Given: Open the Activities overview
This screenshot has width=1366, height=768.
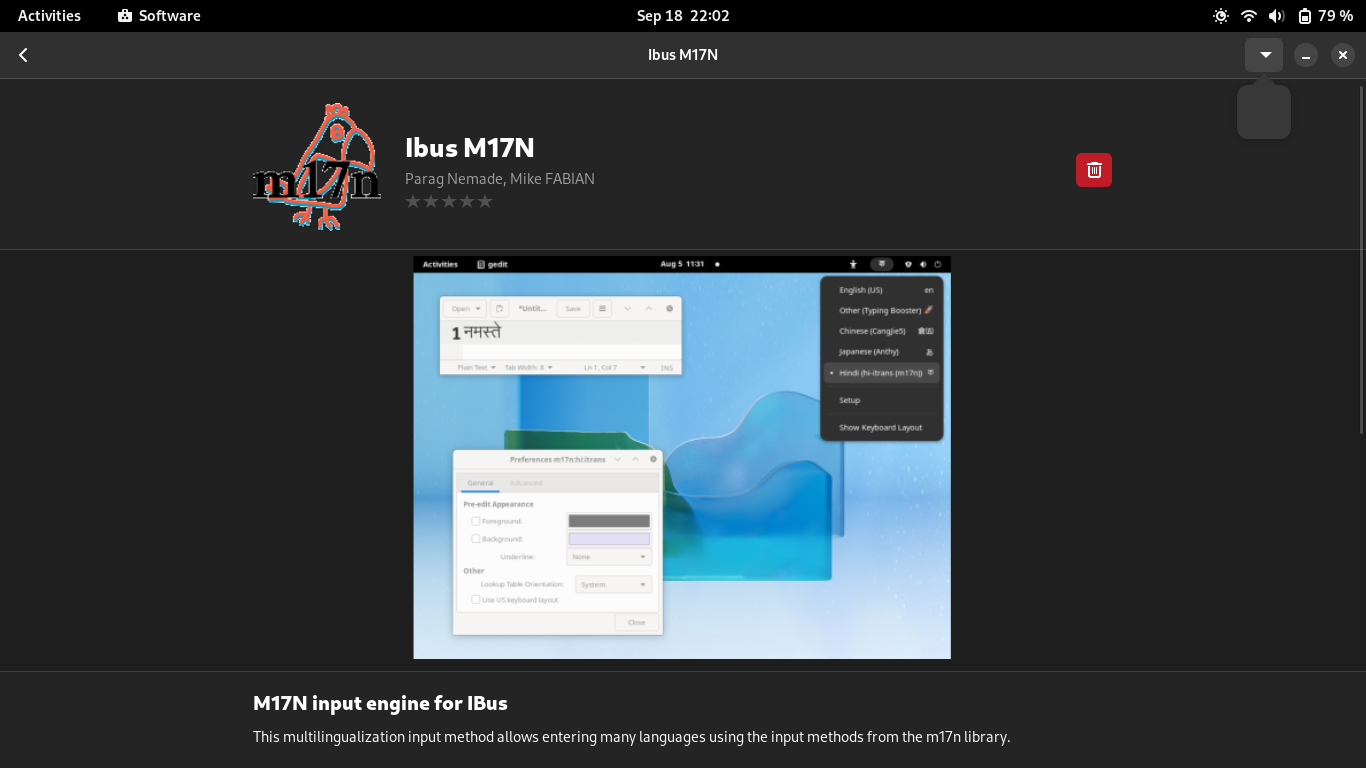Looking at the screenshot, I should pos(49,16).
